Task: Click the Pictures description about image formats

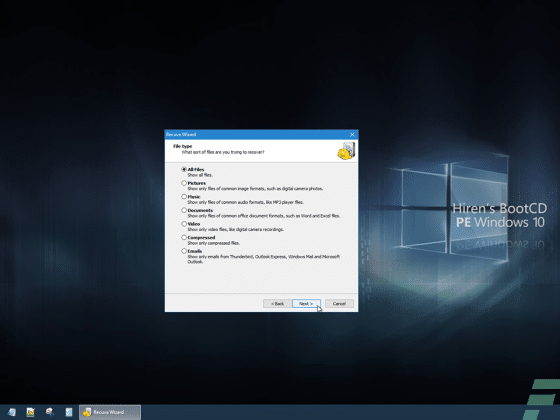Action: [255, 189]
